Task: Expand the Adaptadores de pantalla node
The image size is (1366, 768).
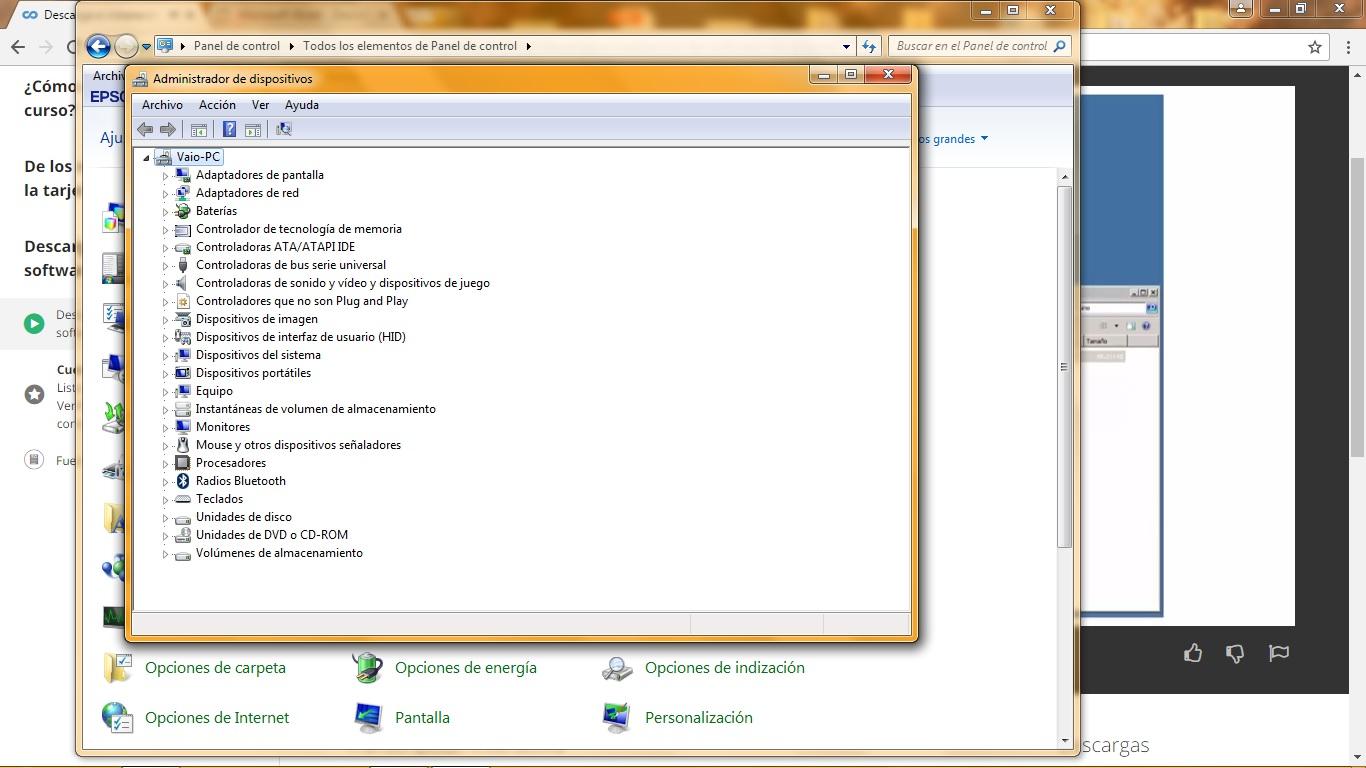Action: tap(165, 175)
